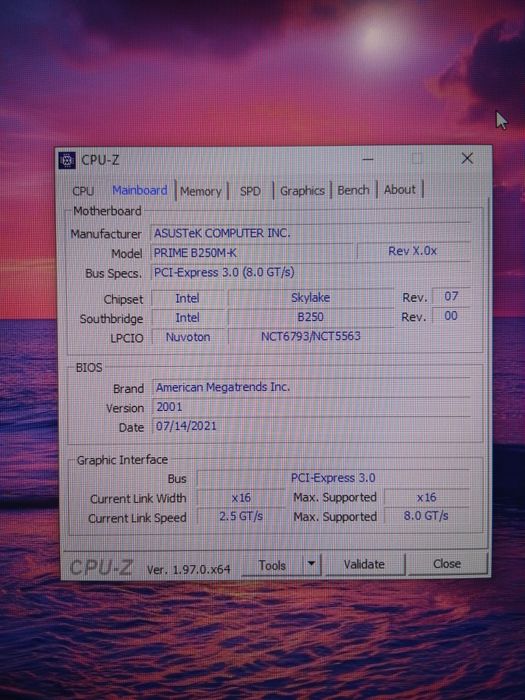Switch to the SPD tab
Viewport: 525px width, 700px height.
click(250, 191)
